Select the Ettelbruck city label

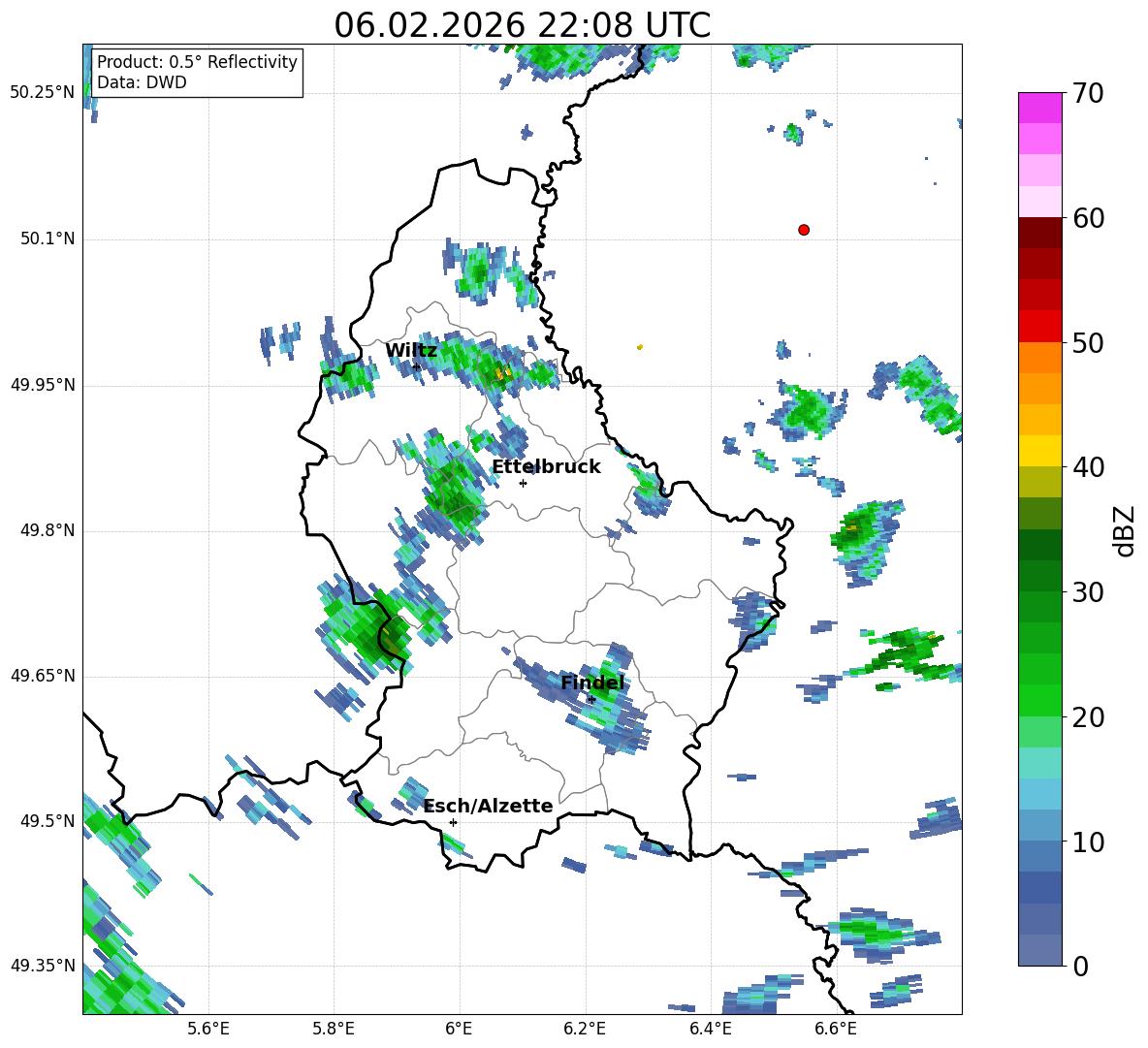546,467
